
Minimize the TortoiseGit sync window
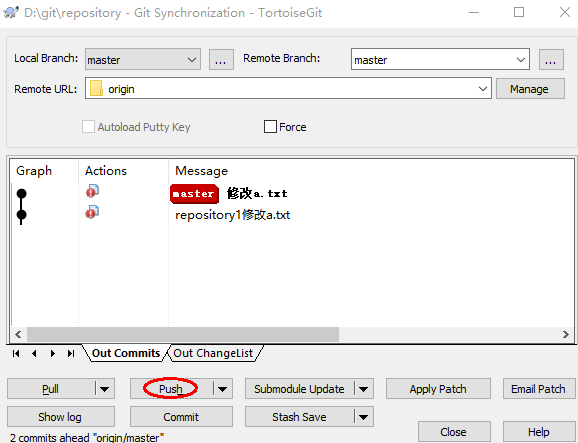474,12
